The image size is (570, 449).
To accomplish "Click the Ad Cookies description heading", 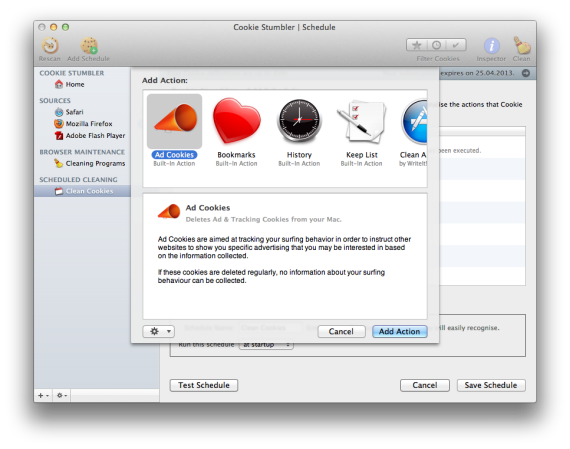I will (x=208, y=208).
